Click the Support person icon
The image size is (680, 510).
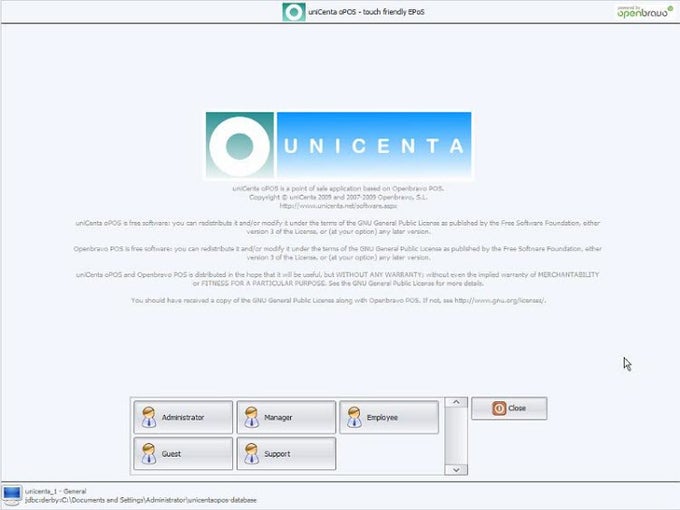[x=252, y=454]
